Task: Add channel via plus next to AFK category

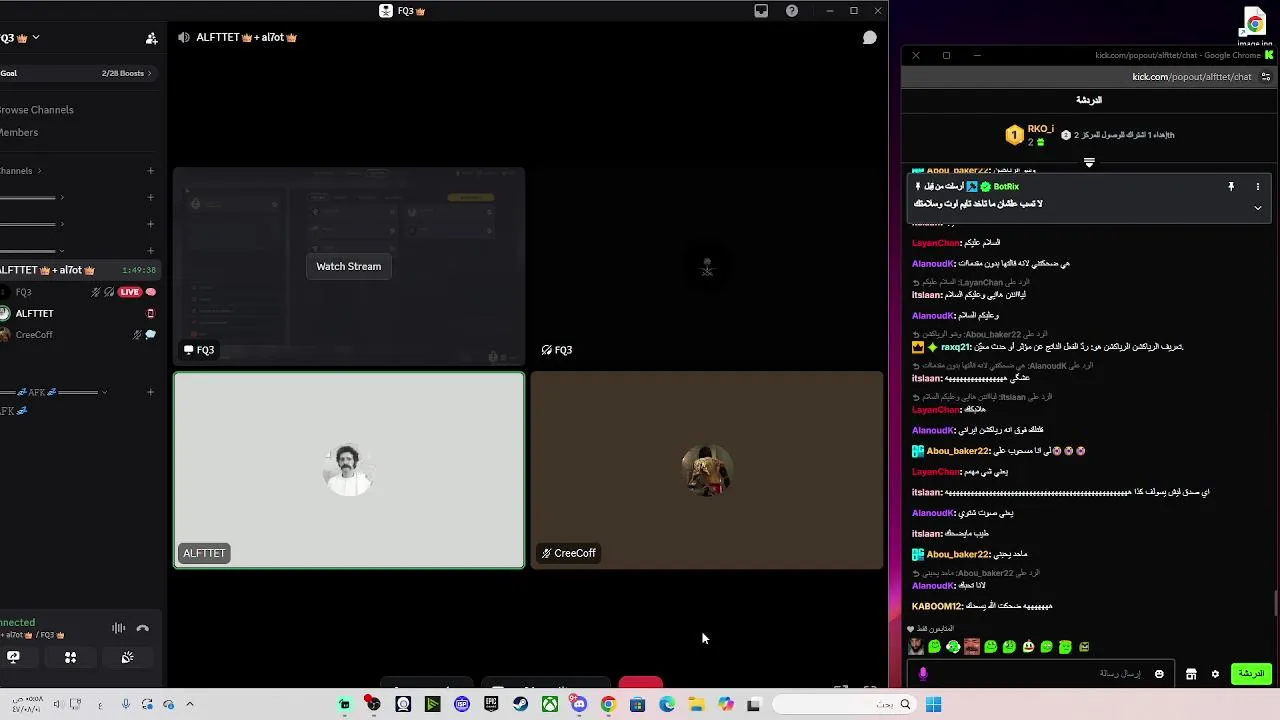Action: 151,392
